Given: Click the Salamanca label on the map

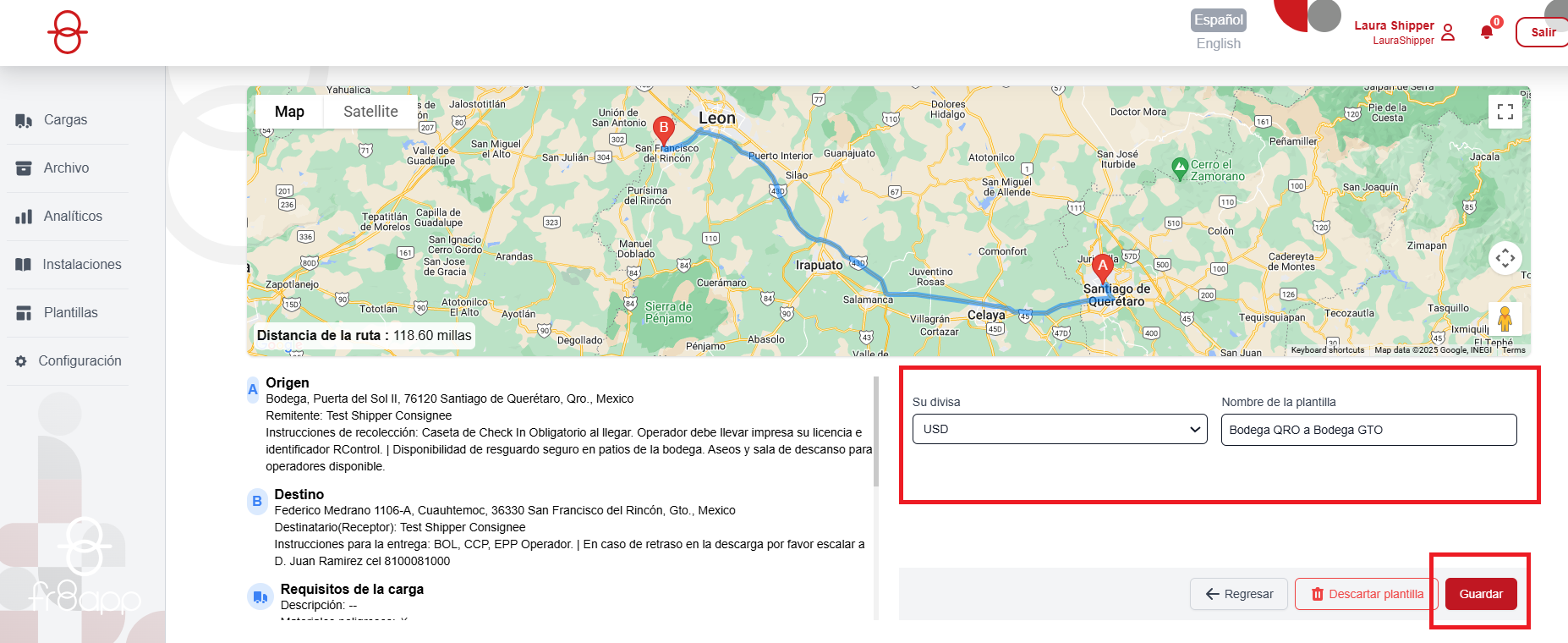Looking at the screenshot, I should [x=868, y=300].
